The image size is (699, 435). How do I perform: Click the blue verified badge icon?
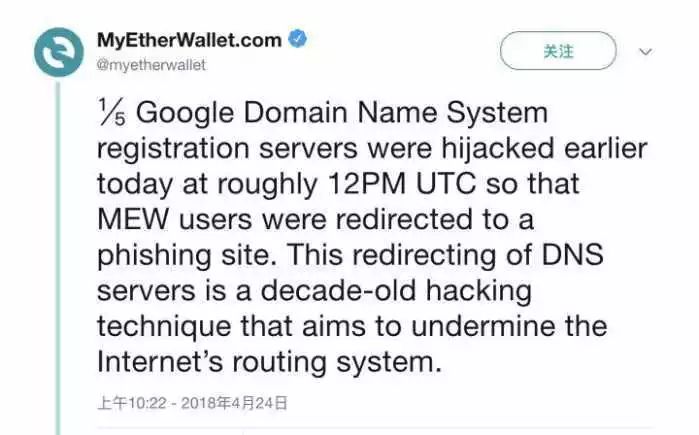[298, 39]
